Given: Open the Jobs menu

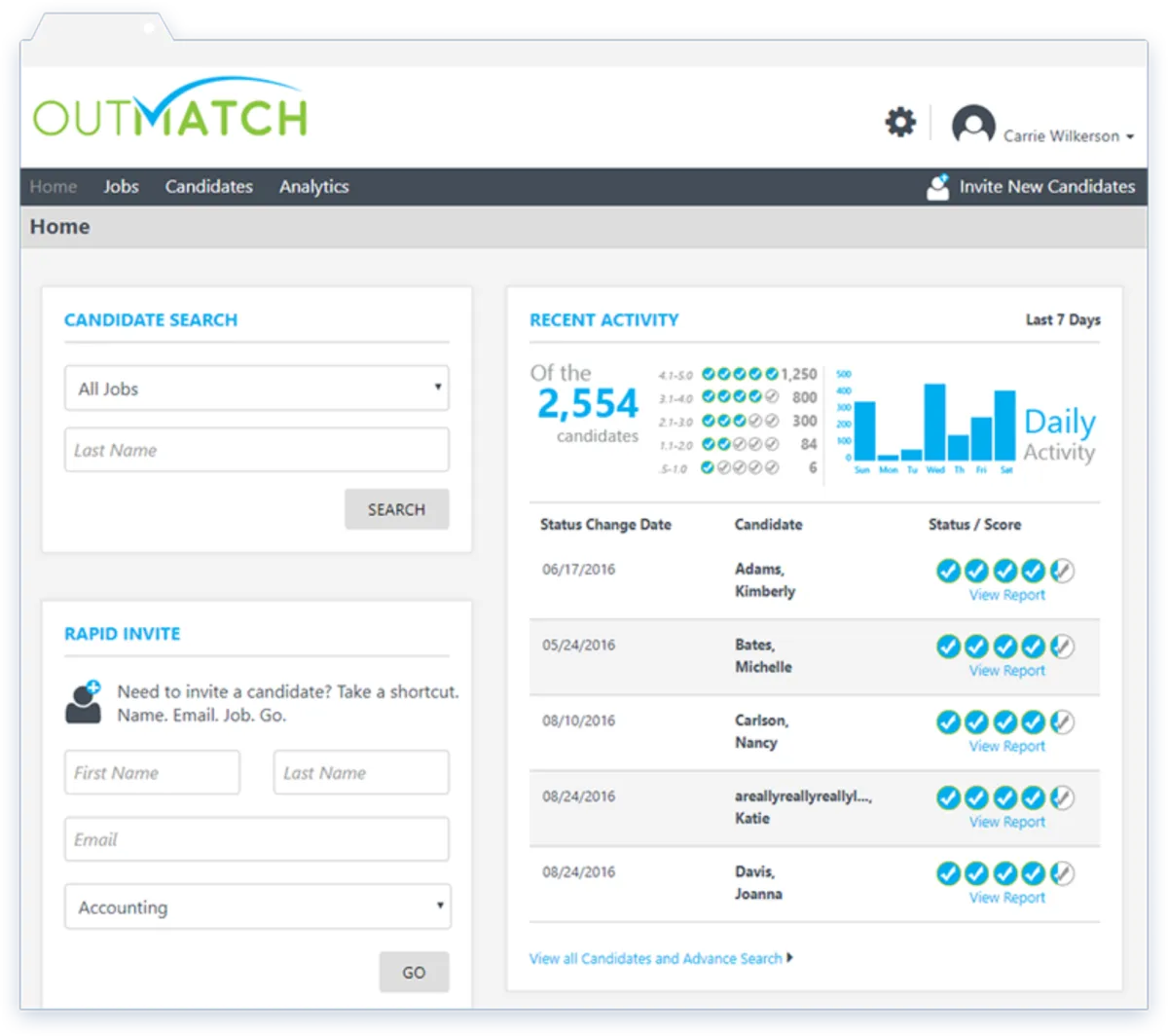Looking at the screenshot, I should point(121,186).
